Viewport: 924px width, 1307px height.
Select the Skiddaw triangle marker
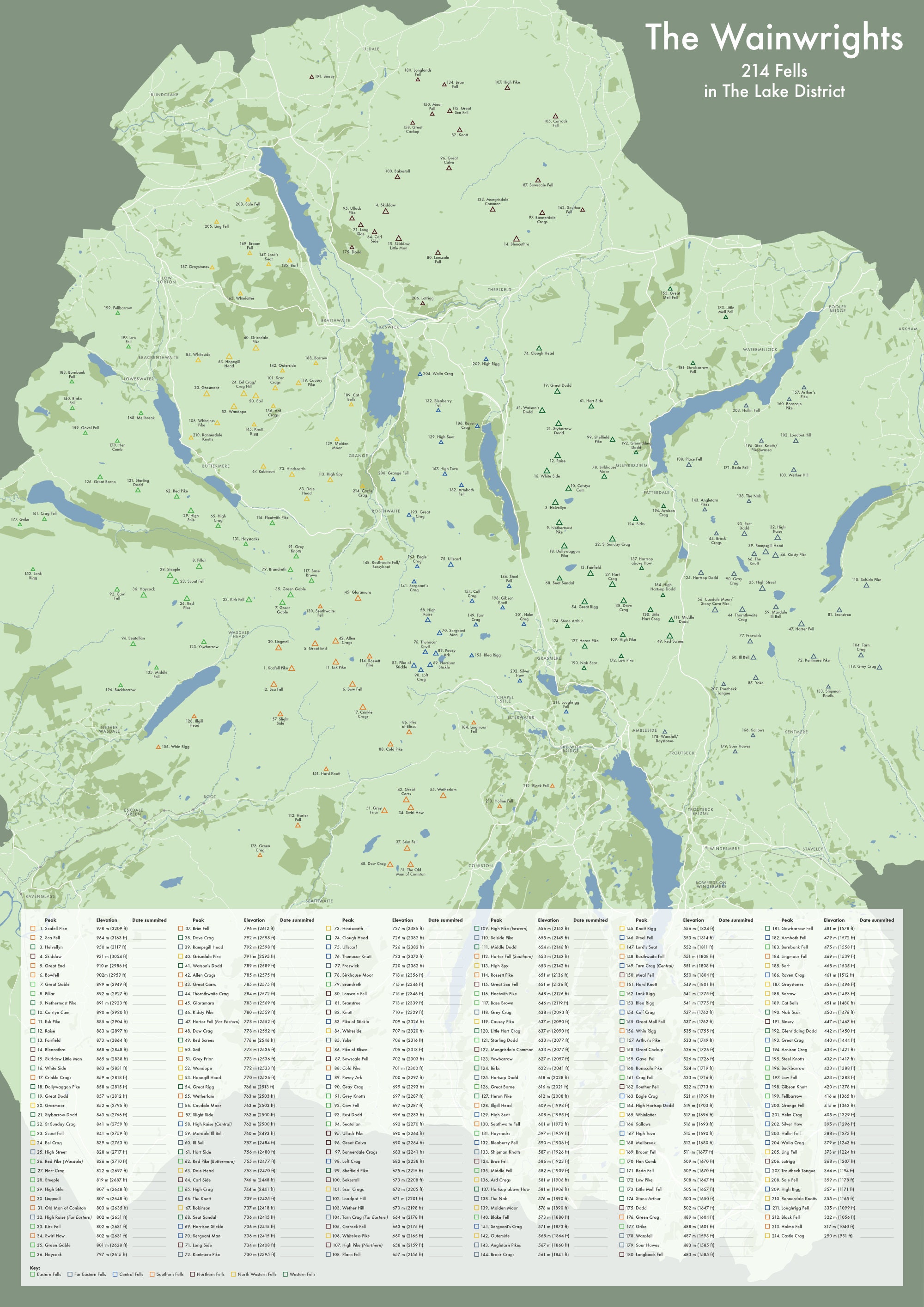386,212
